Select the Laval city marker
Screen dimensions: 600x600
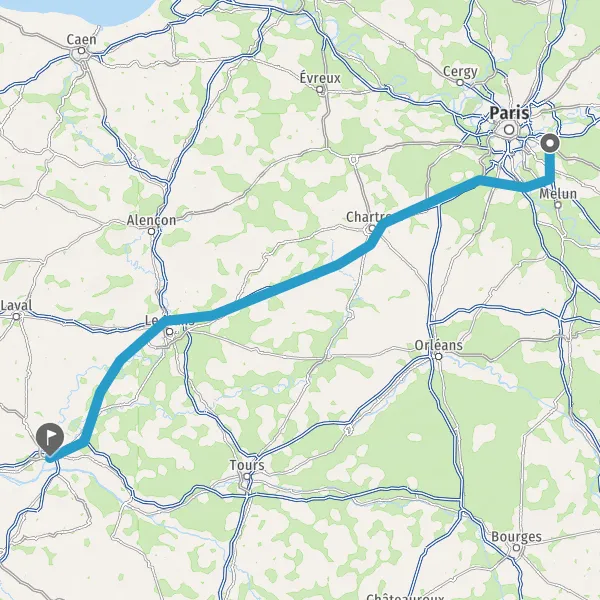[16, 316]
